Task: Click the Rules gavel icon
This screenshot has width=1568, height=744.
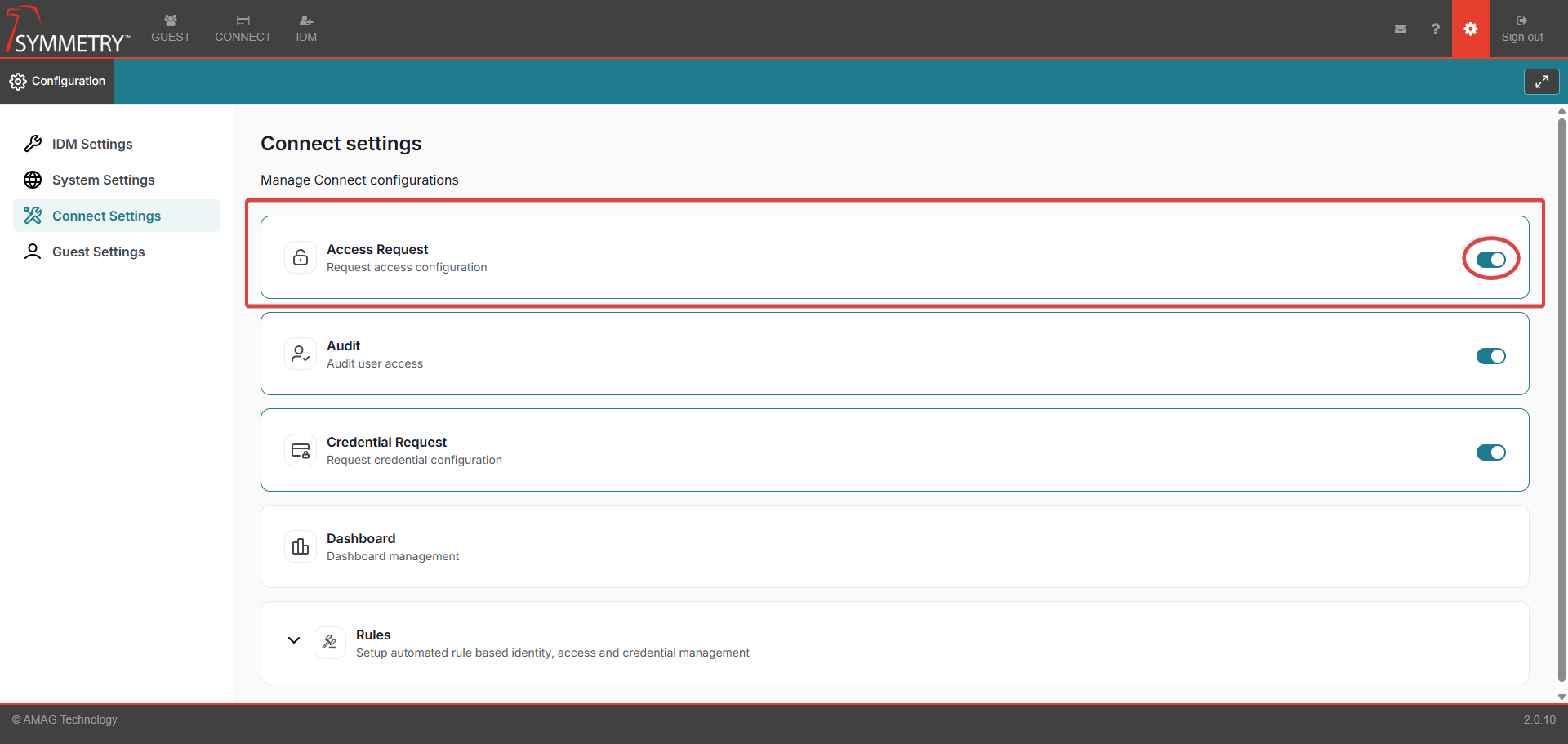Action: tap(330, 643)
